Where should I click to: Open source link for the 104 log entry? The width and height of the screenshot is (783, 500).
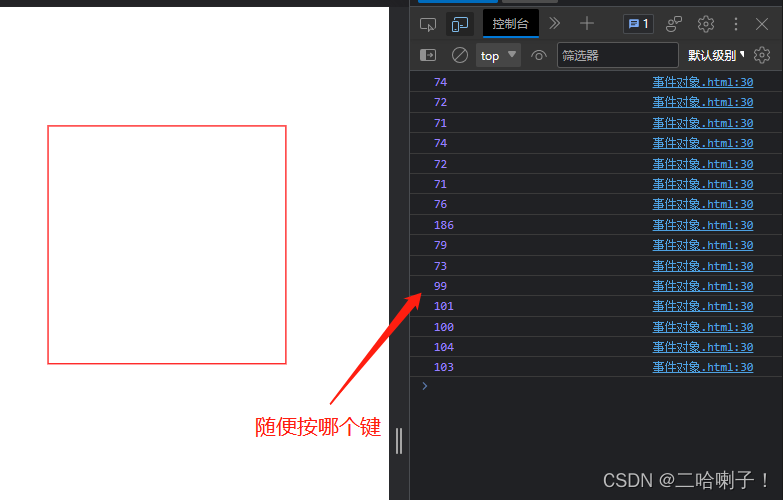[x=703, y=347]
